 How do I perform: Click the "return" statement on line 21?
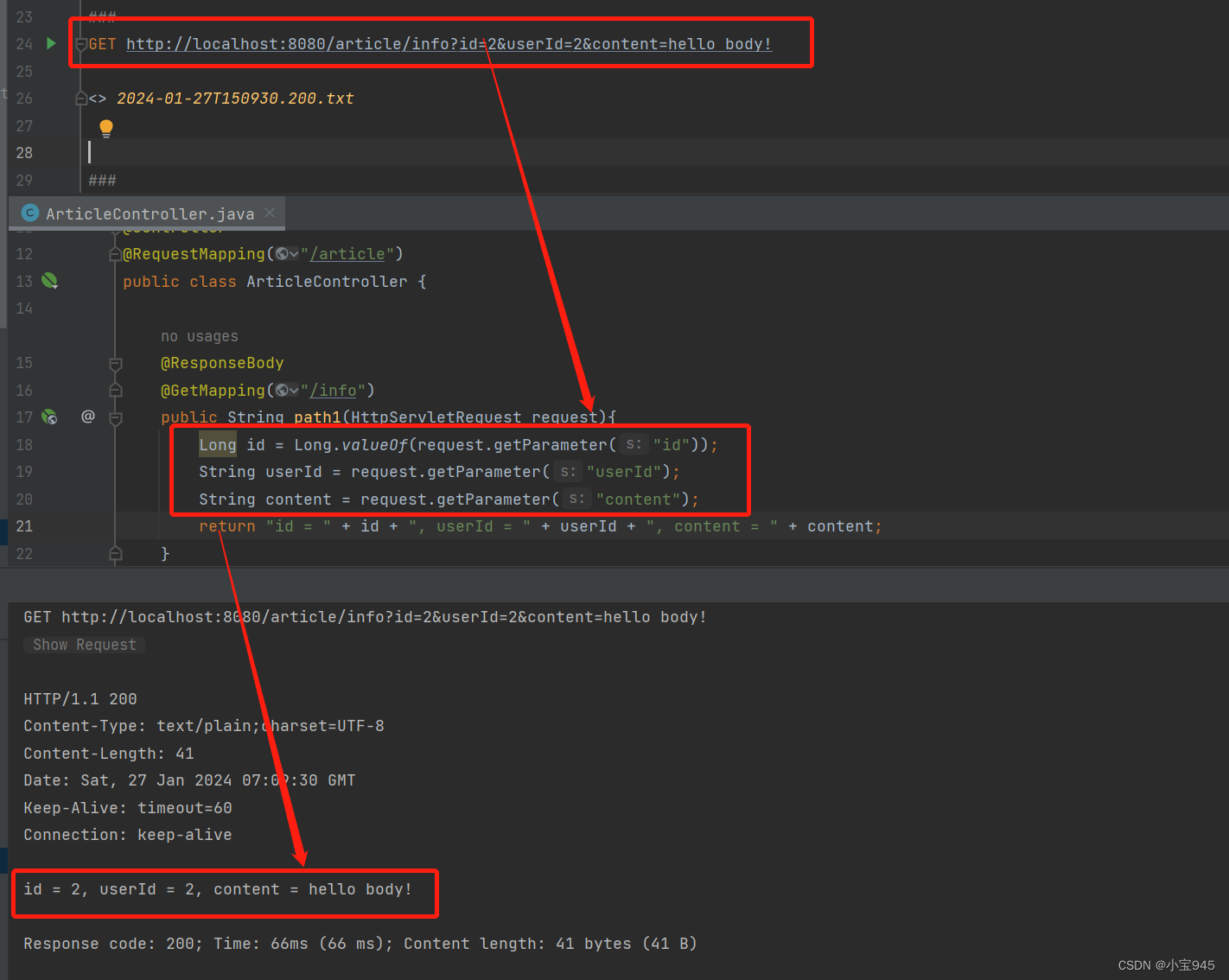tap(227, 526)
